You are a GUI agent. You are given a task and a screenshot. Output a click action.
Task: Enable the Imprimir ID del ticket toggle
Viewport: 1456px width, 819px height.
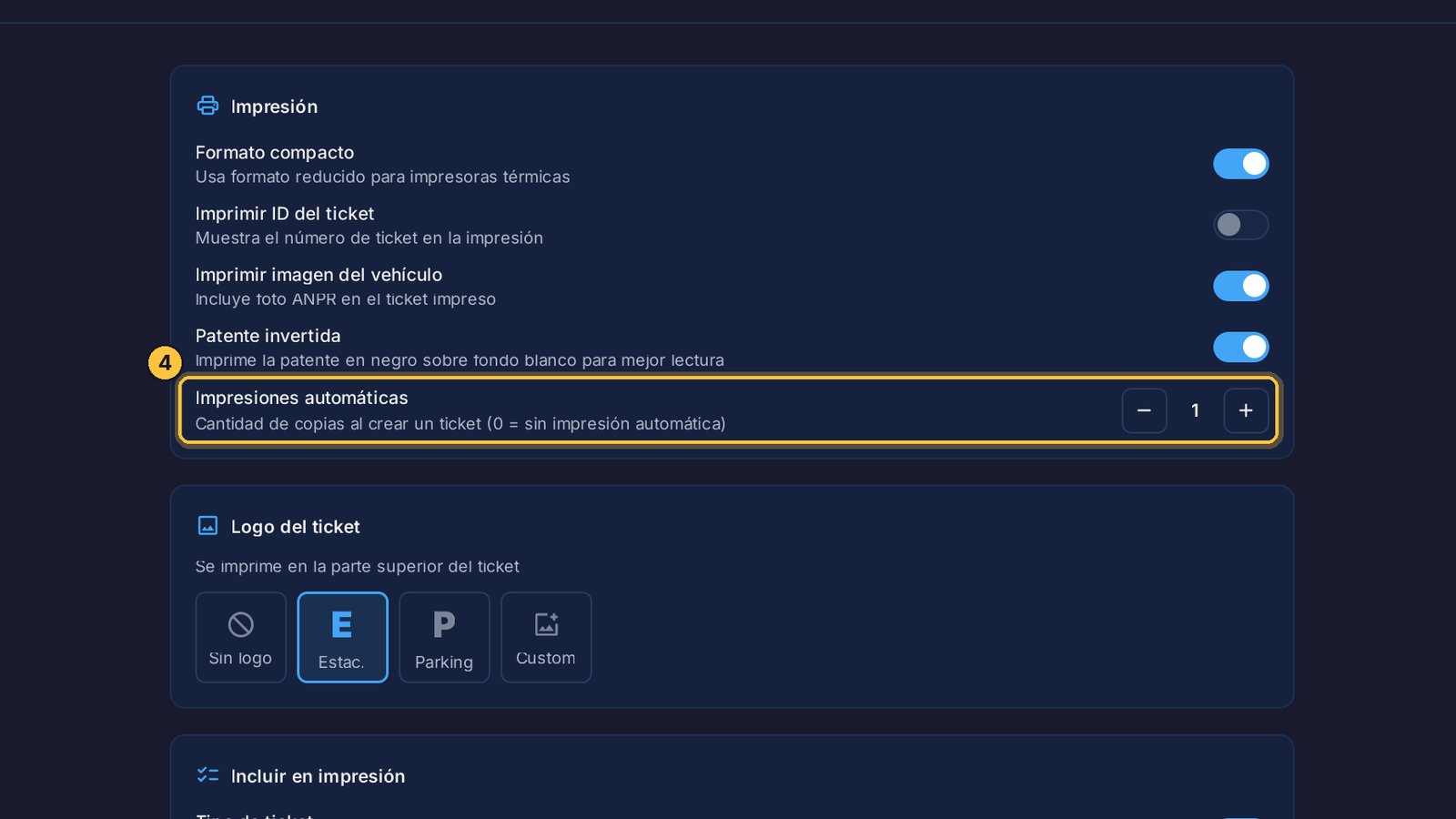pos(1240,225)
